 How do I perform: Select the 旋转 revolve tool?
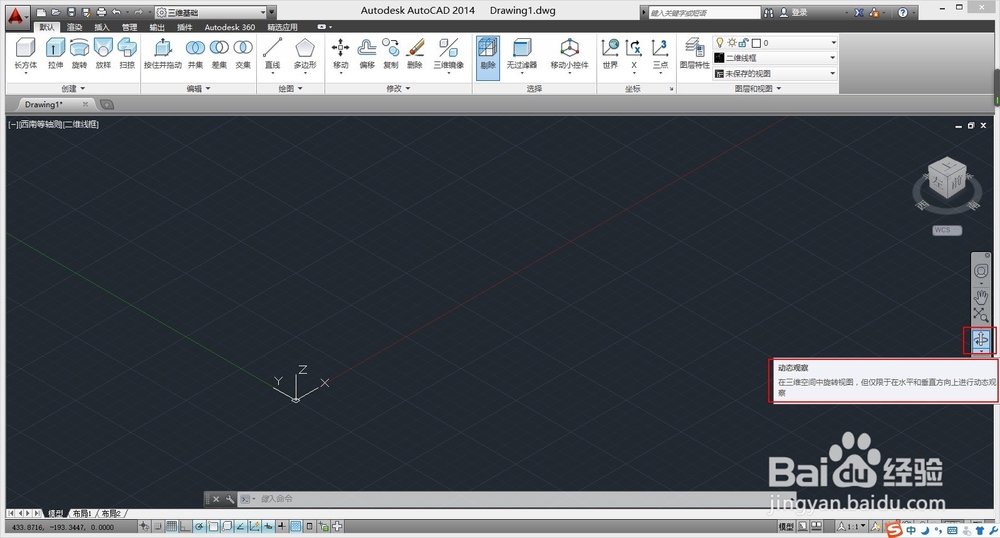coord(79,54)
